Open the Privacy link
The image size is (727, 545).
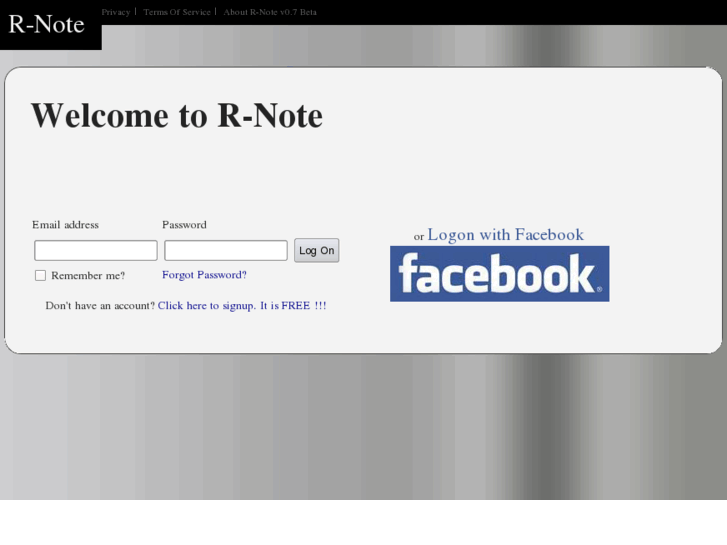(116, 12)
